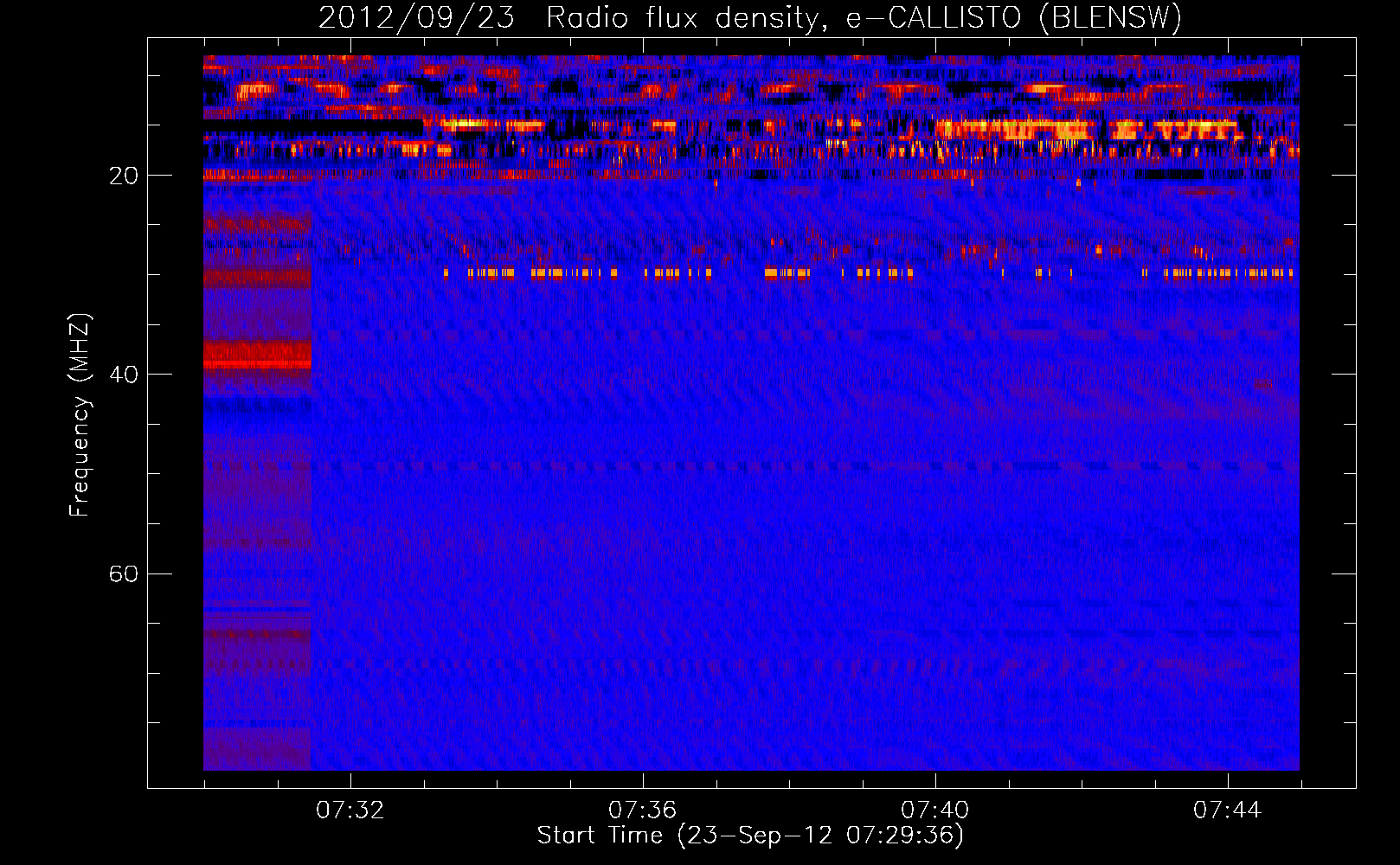
Task: Click the plot title '2012/09/23 Radio flux density'
Action: click(750, 17)
